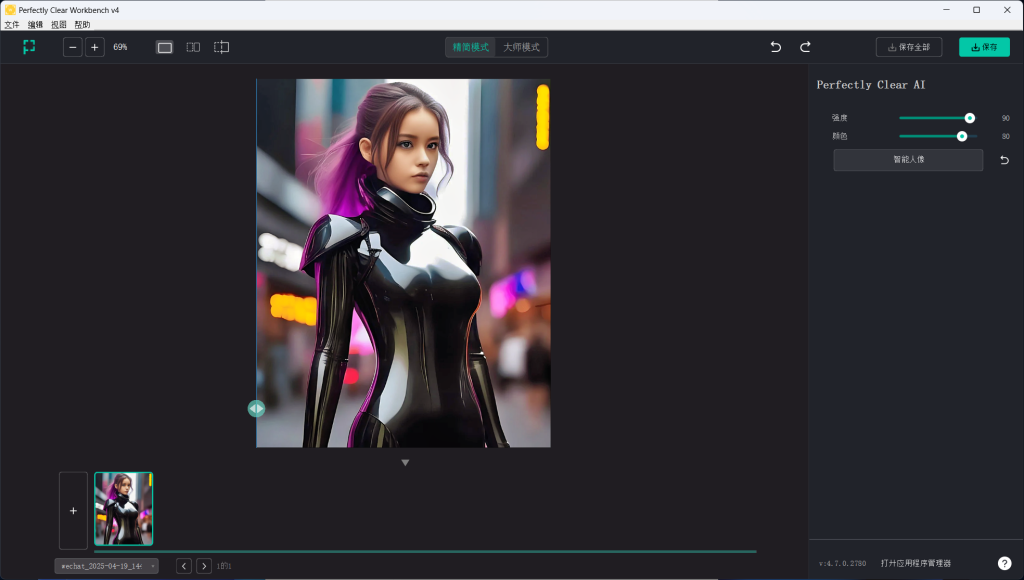Select the crop tool icon

(221, 47)
